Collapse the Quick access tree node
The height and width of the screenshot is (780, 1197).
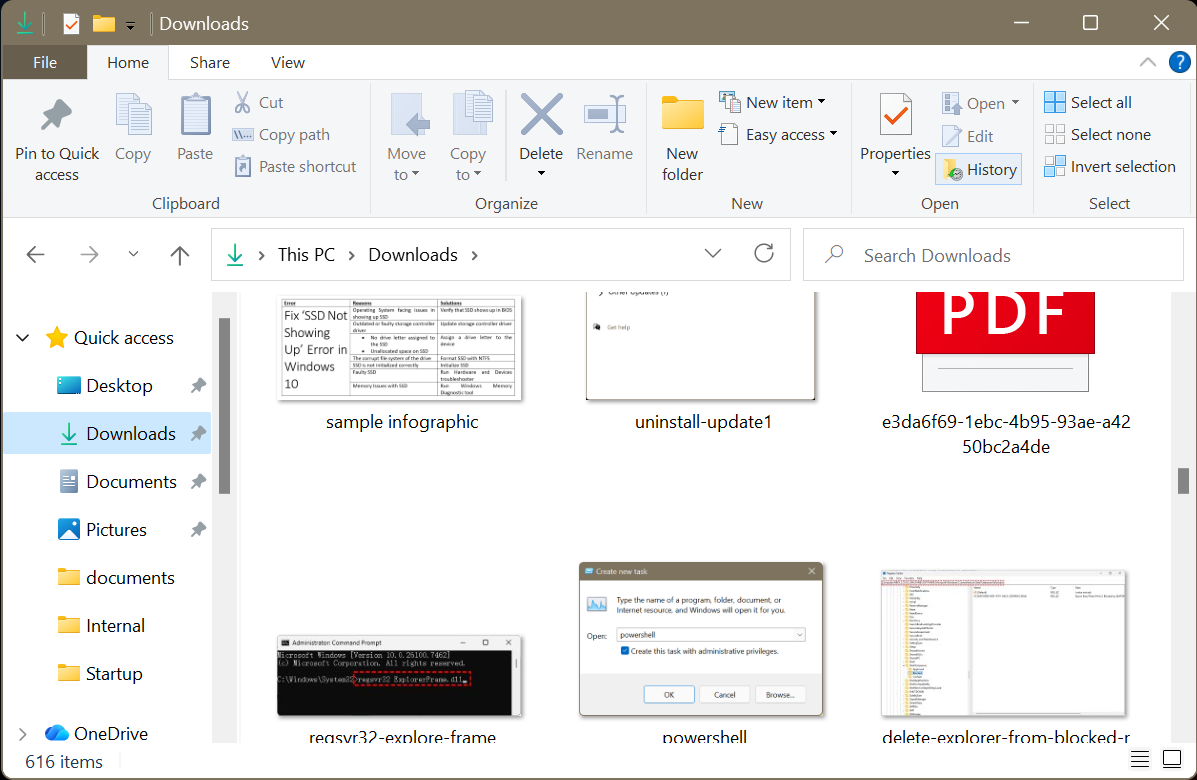point(23,337)
